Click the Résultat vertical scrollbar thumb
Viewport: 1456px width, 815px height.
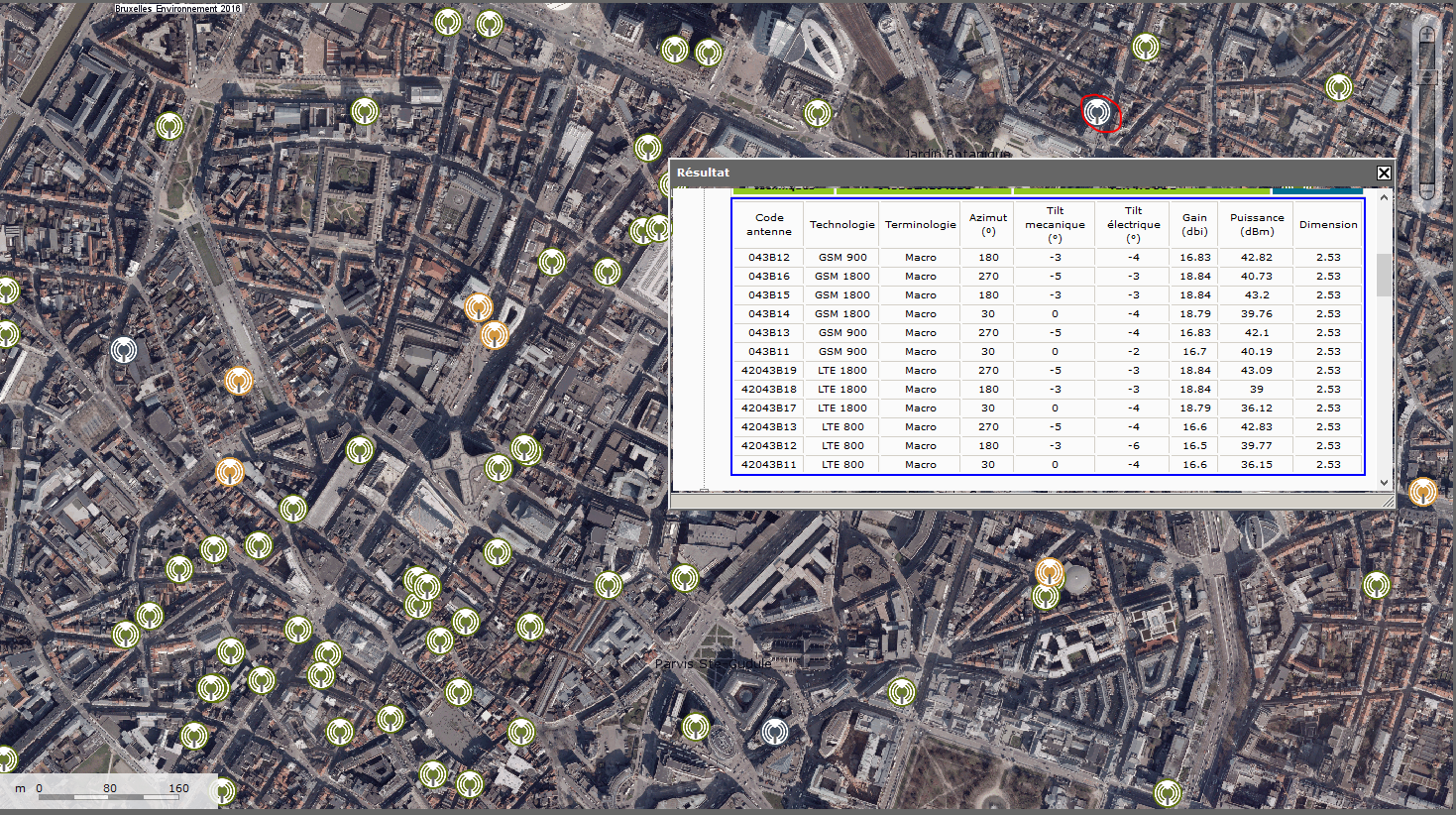pos(1385,276)
